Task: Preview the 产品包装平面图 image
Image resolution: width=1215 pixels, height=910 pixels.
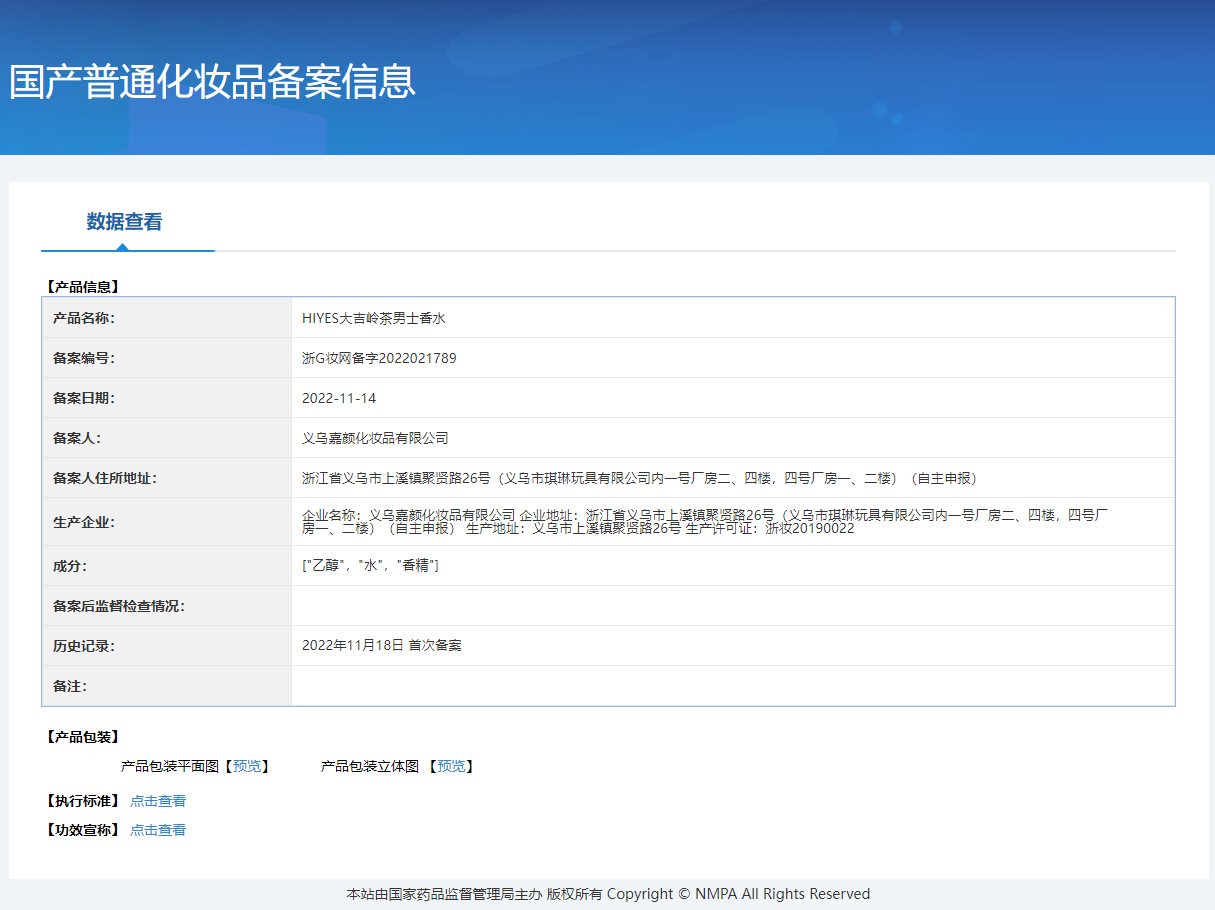Action: pyautogui.click(x=246, y=766)
